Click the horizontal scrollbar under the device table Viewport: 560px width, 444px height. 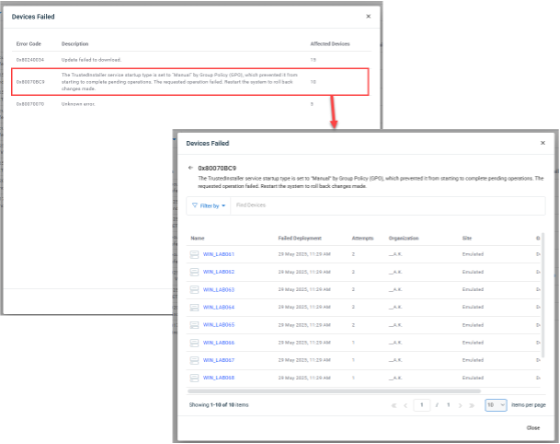click(334, 391)
